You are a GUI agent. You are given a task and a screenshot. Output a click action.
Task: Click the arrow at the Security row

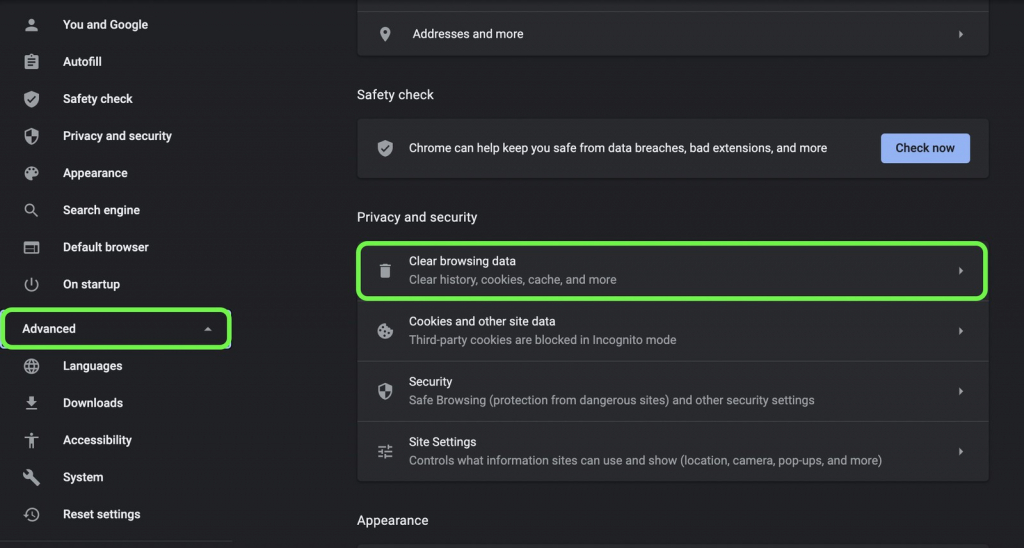pos(961,391)
